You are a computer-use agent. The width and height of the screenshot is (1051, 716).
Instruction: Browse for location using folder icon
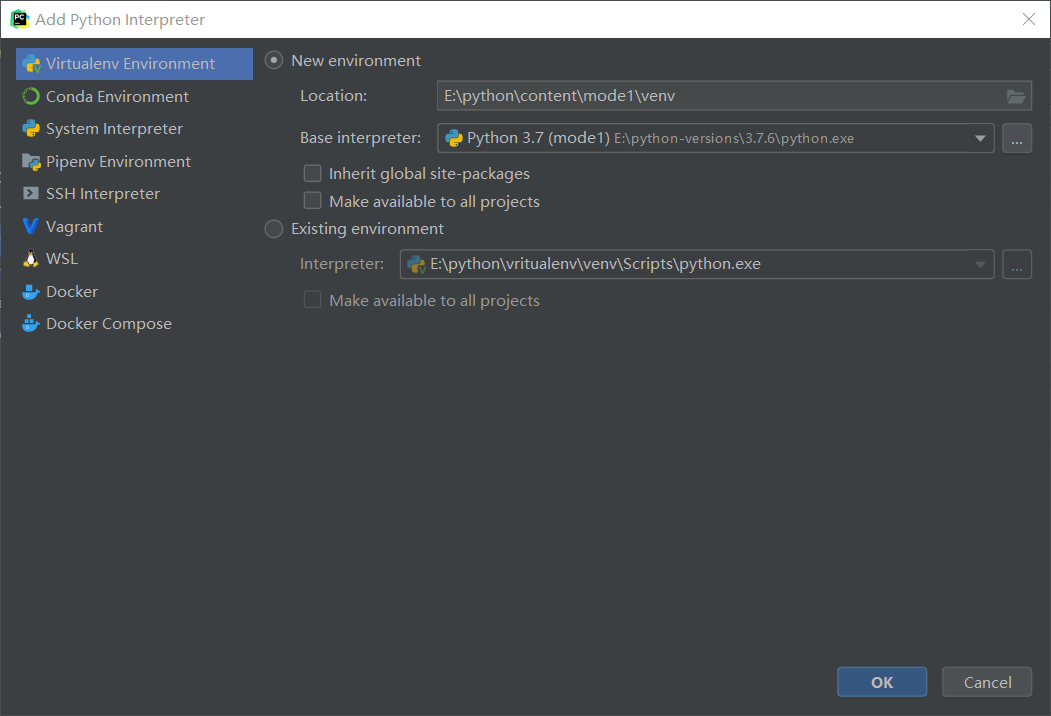pyautogui.click(x=1016, y=97)
